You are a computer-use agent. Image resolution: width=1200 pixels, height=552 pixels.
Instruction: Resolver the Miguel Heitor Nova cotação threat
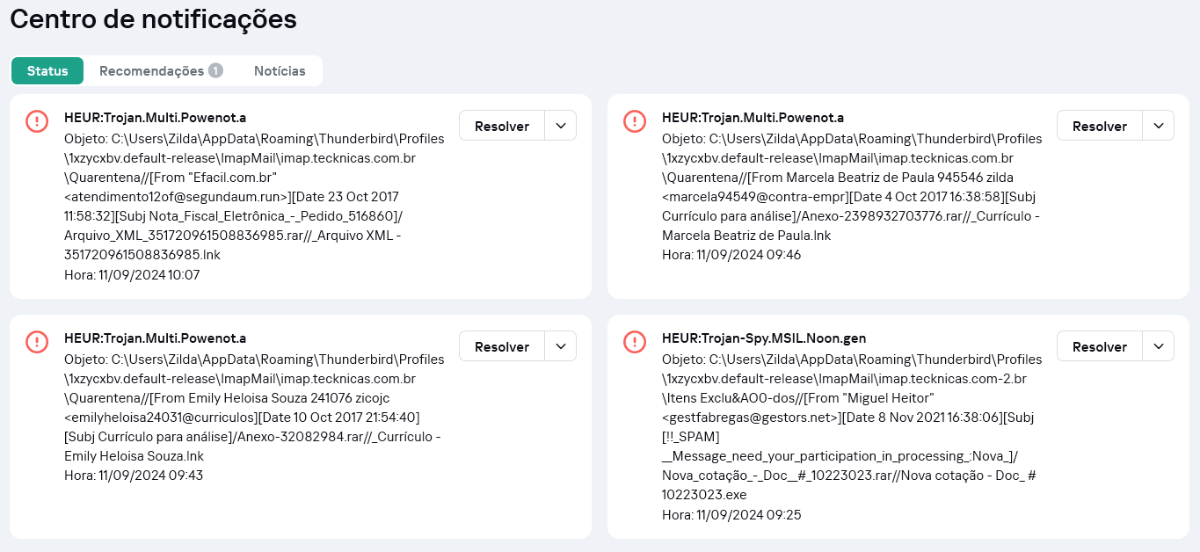(1099, 346)
